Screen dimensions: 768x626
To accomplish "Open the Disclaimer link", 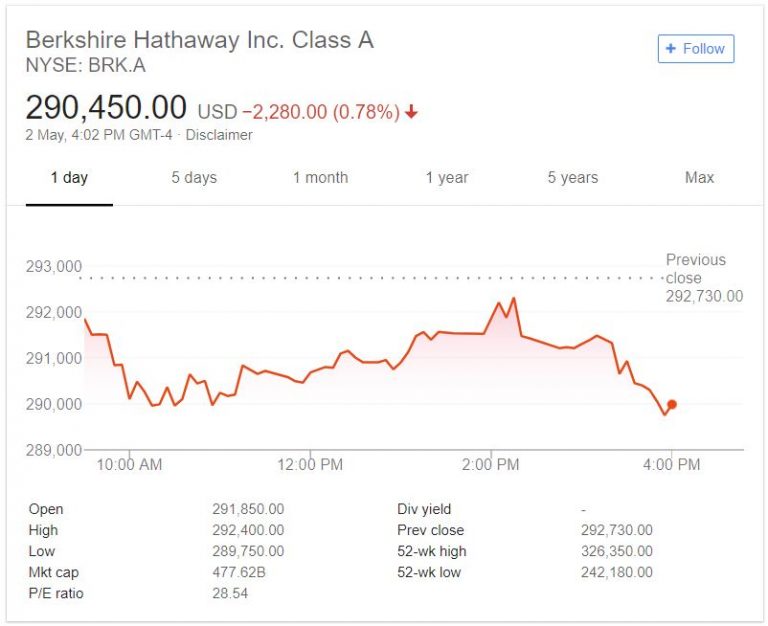I will pyautogui.click(x=219, y=135).
